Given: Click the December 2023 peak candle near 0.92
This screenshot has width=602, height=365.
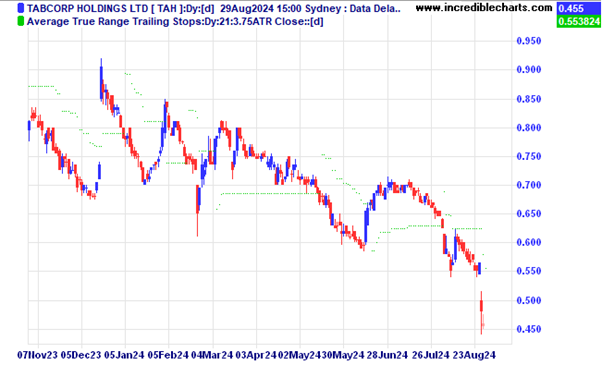Looking at the screenshot, I should point(101,81).
